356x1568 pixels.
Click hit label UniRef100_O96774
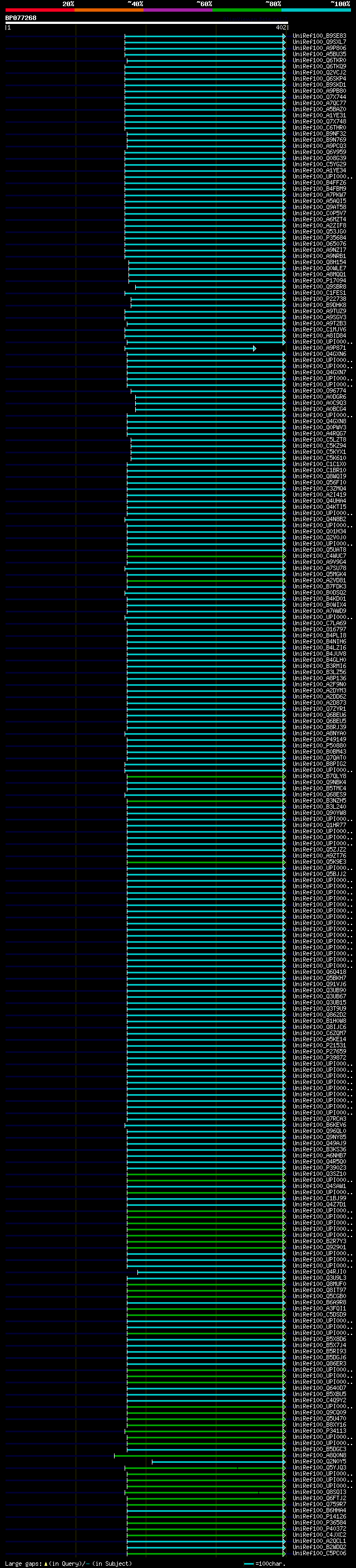(319, 391)
